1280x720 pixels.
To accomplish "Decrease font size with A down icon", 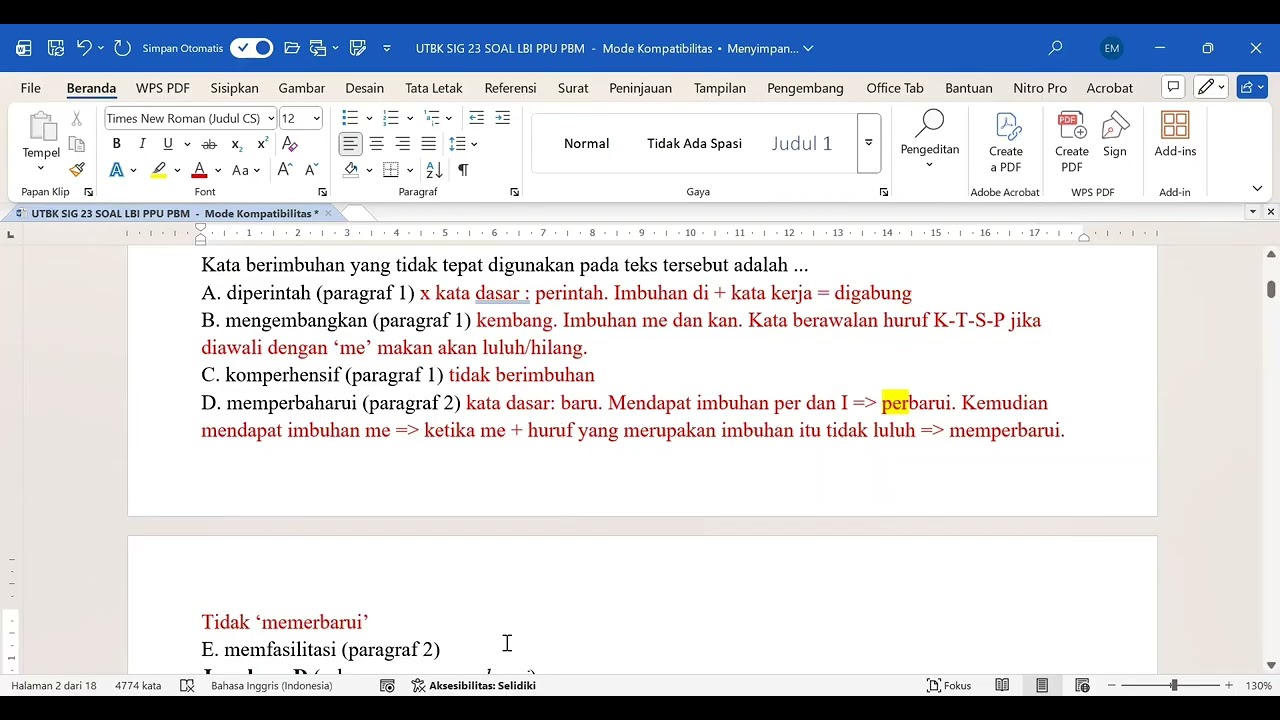I will point(311,170).
